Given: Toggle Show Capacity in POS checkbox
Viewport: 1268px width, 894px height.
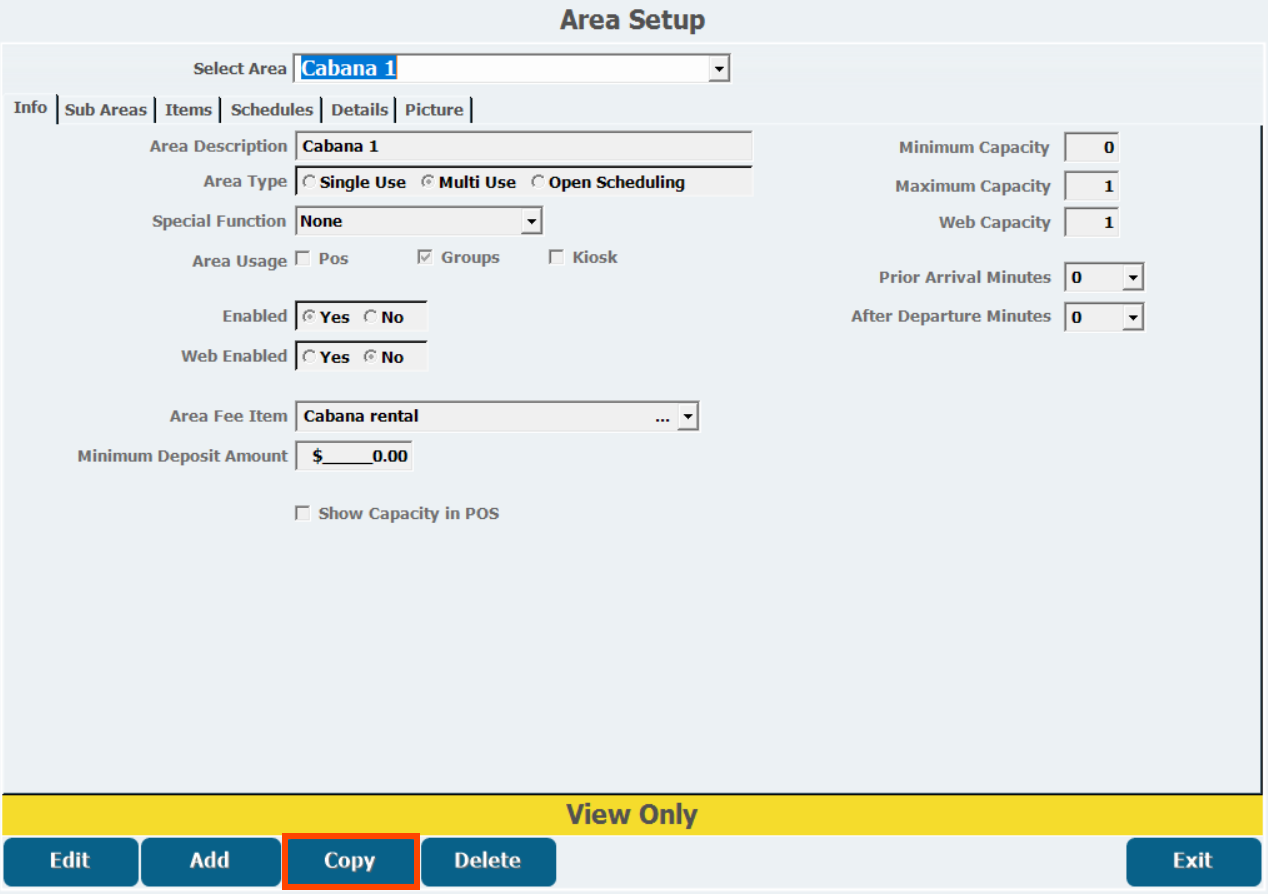Looking at the screenshot, I should coord(303,514).
